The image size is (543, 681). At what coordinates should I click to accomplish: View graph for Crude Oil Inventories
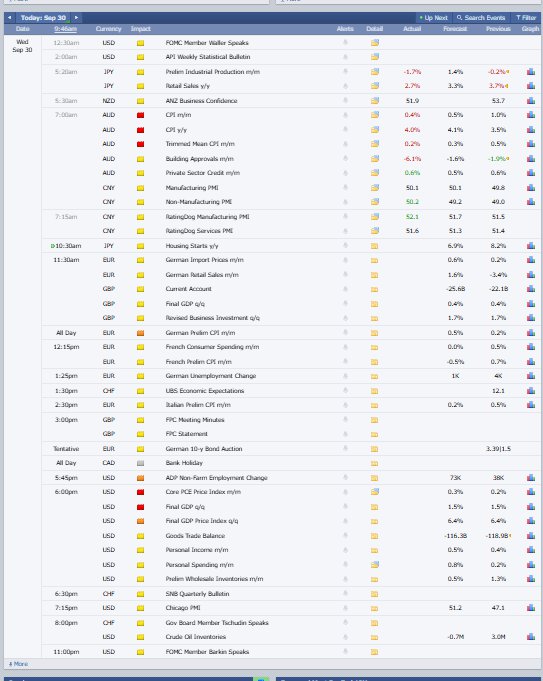(530, 637)
